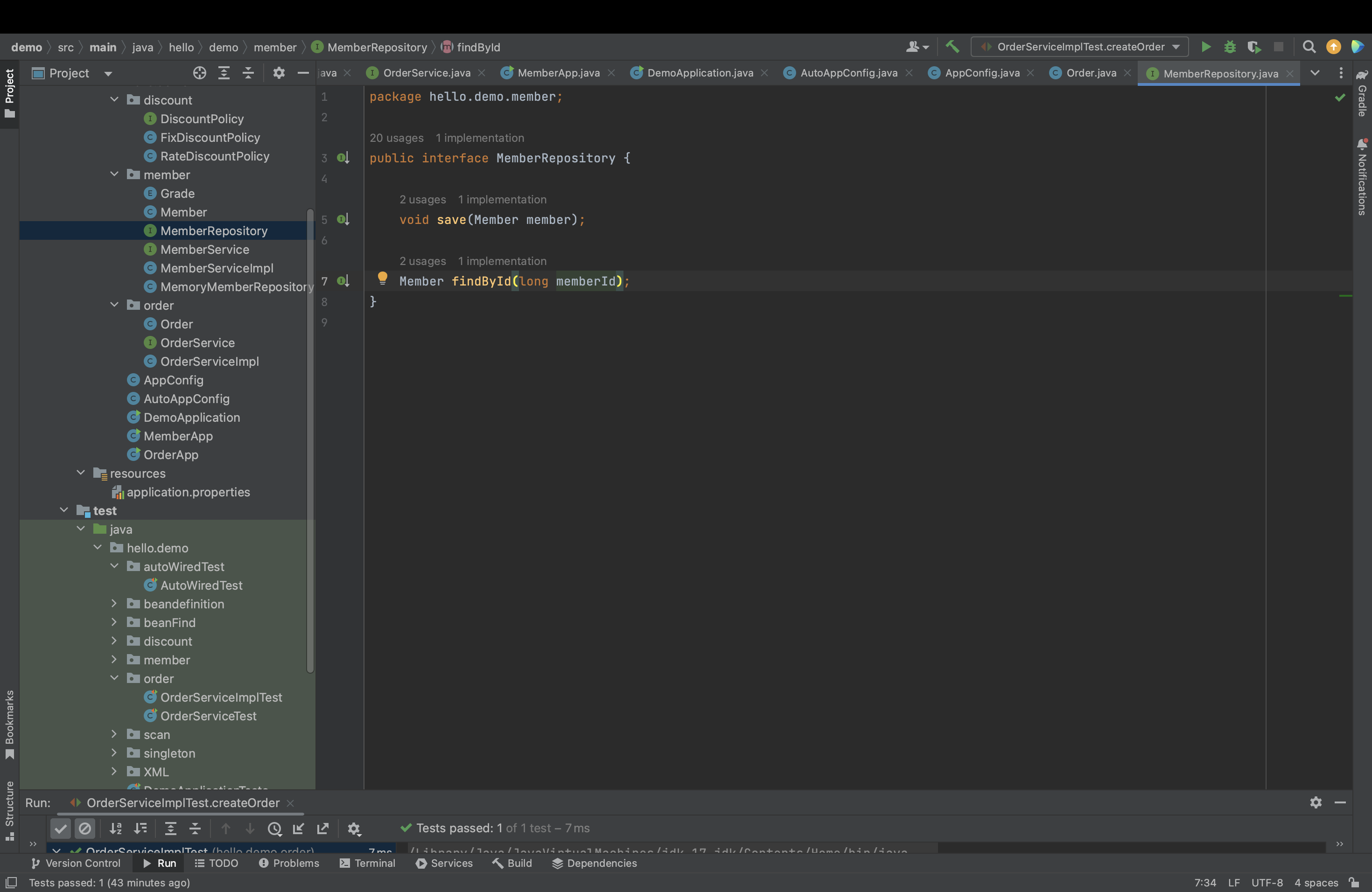This screenshot has height=892, width=1372.
Task: Open the Version Control tab
Action: tap(76, 863)
